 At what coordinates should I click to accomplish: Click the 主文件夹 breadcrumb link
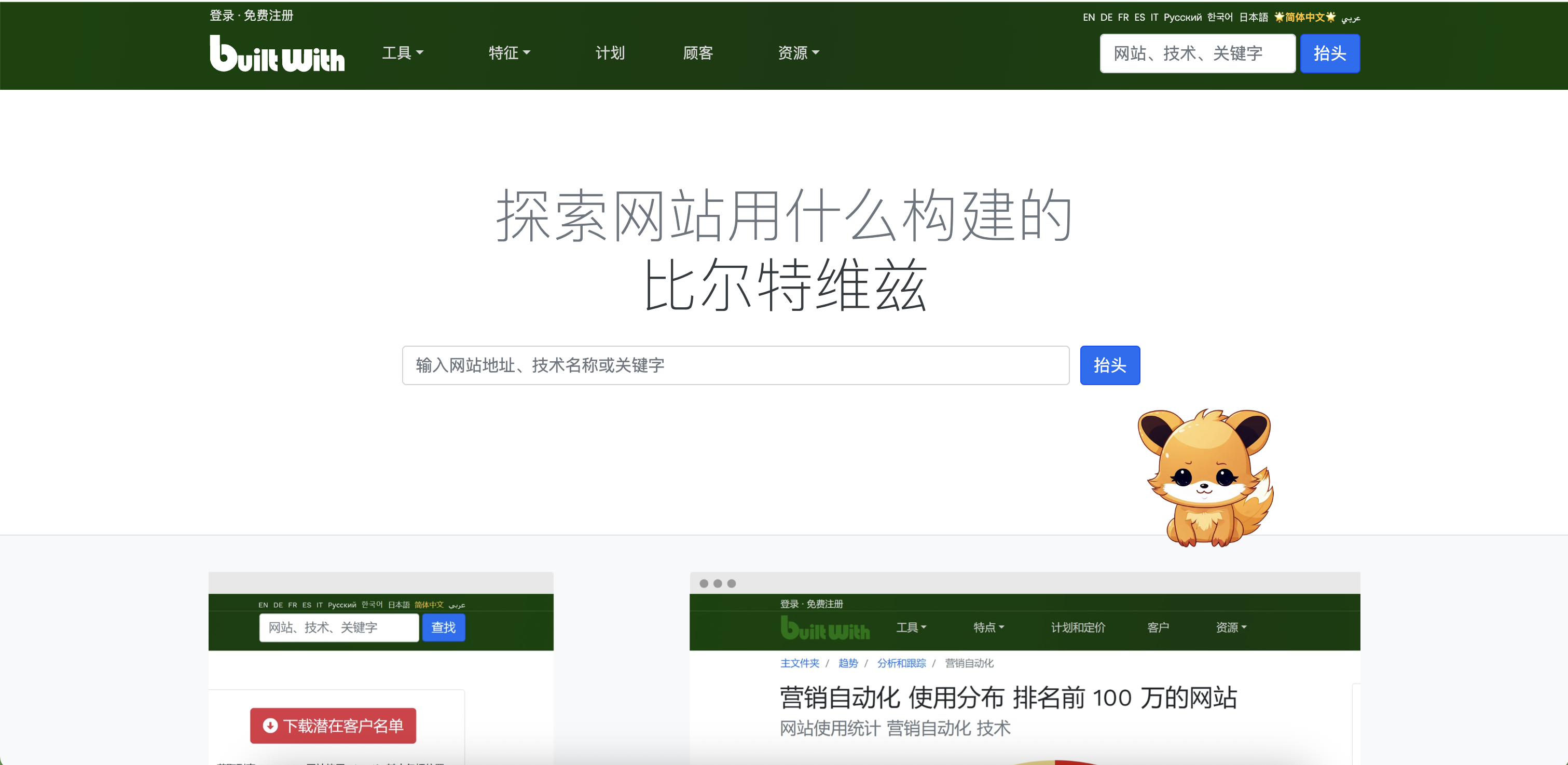tap(800, 663)
